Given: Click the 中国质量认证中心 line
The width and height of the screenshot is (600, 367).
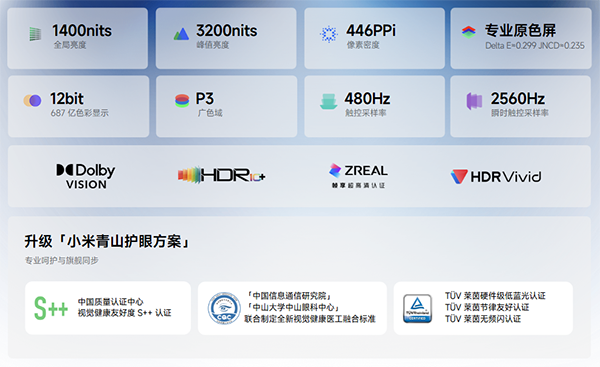Looking at the screenshot, I should pyautogui.click(x=111, y=302).
